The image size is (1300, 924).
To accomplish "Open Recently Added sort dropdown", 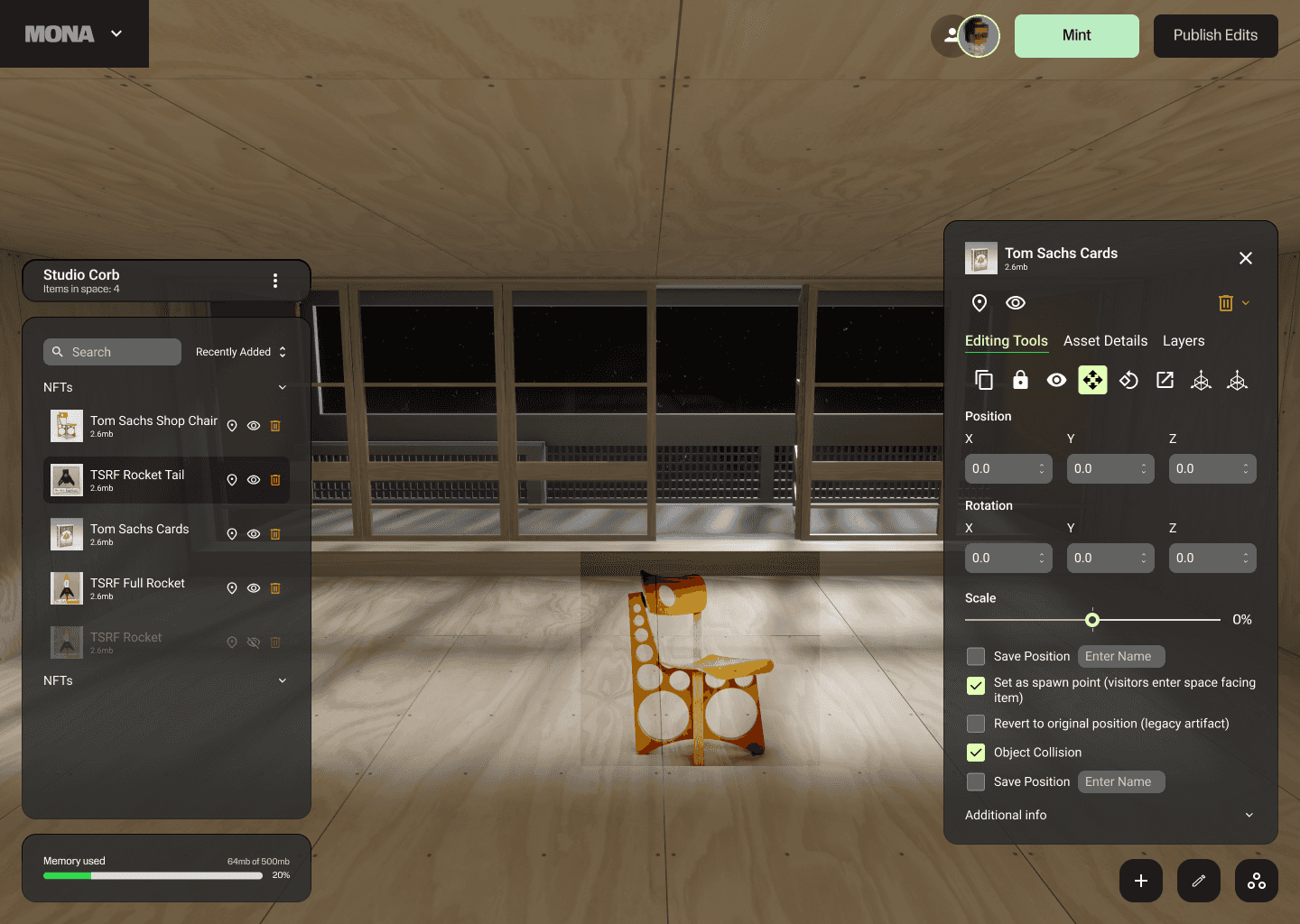I will click(241, 352).
